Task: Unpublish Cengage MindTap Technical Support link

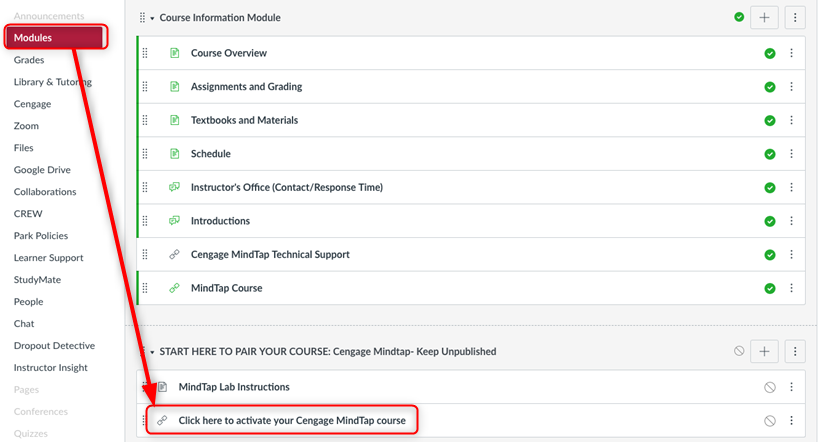Action: pos(770,255)
